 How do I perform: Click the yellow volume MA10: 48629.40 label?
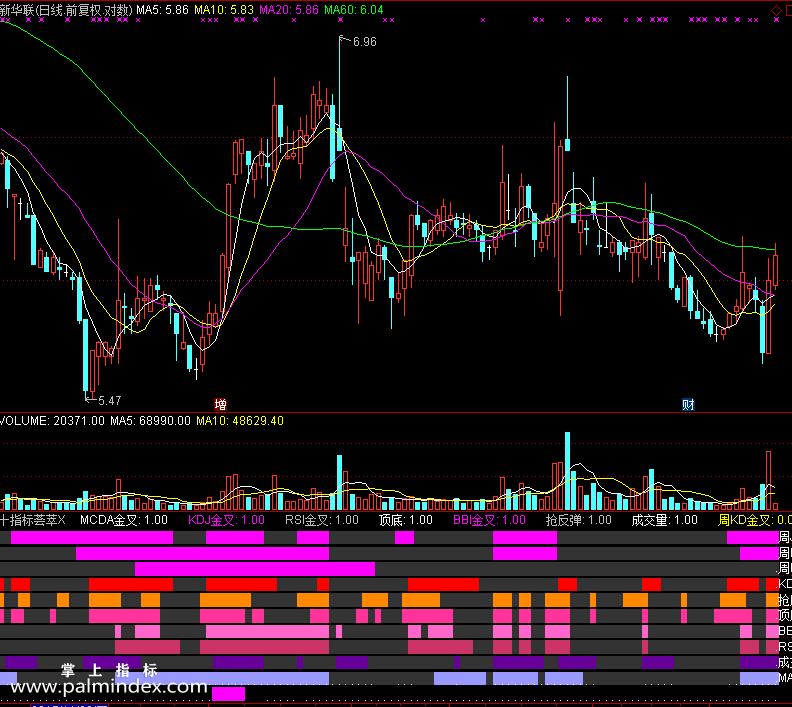[240, 421]
